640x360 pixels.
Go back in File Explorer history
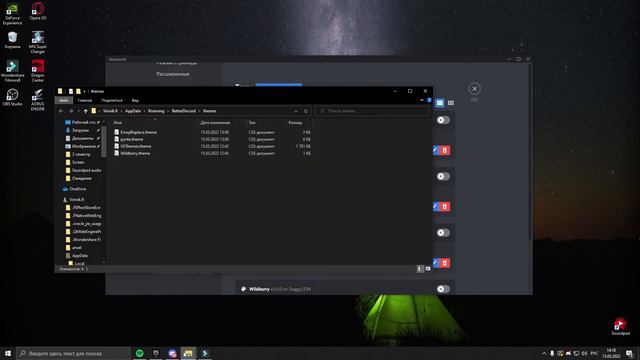pyautogui.click(x=61, y=111)
